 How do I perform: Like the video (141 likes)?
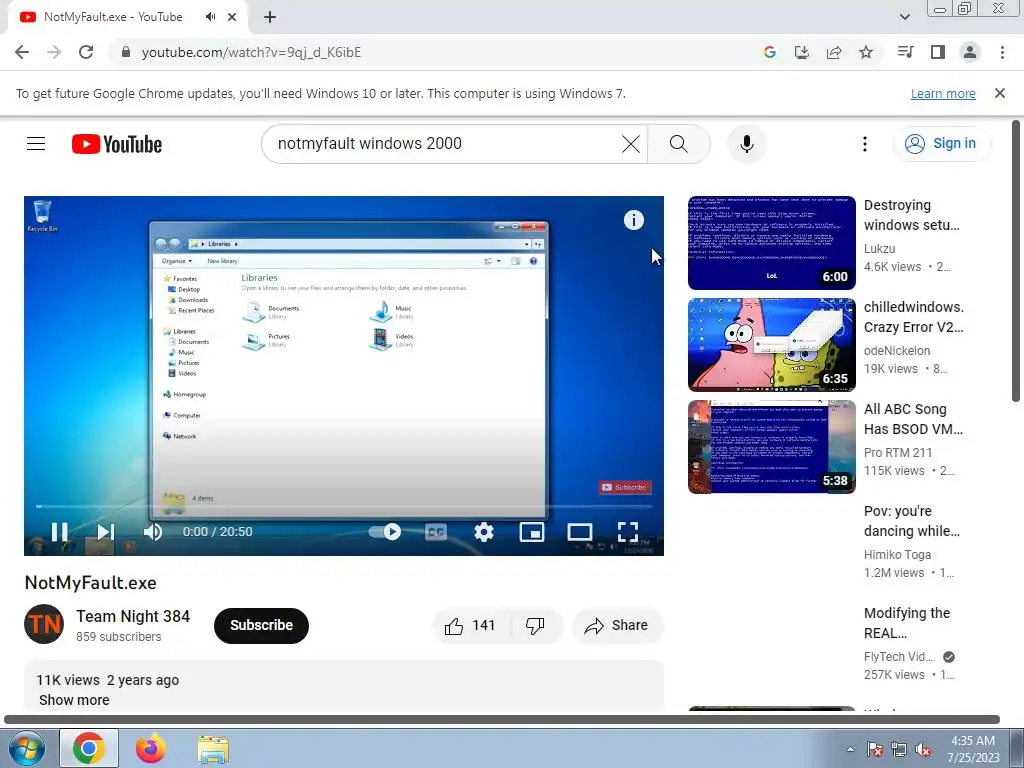point(470,626)
